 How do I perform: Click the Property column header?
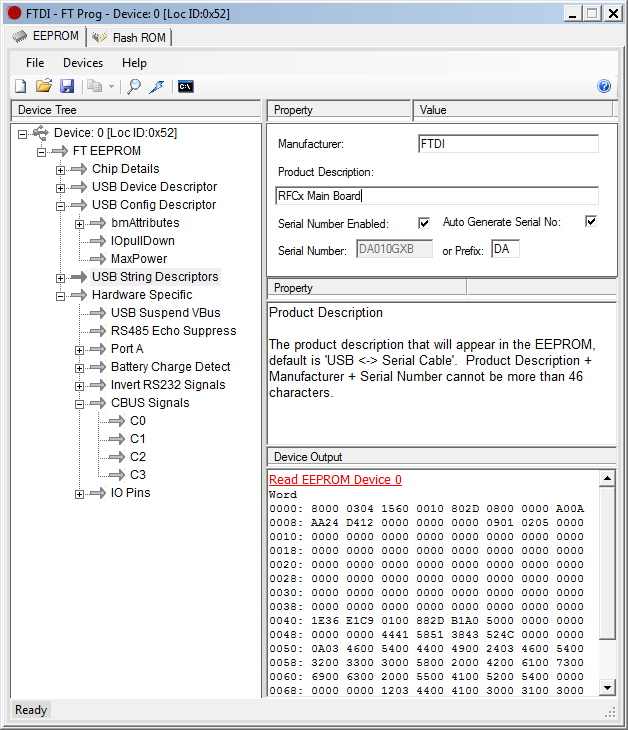339,110
